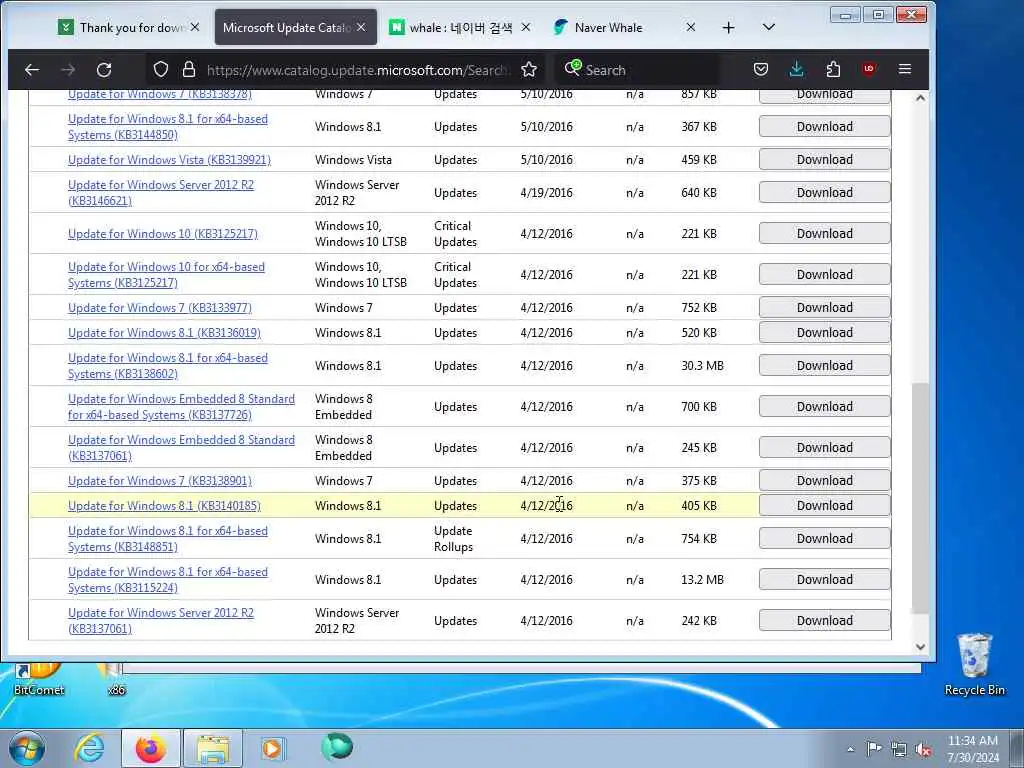Download the 245 KB Embedded update
1024x768 pixels.
click(824, 448)
